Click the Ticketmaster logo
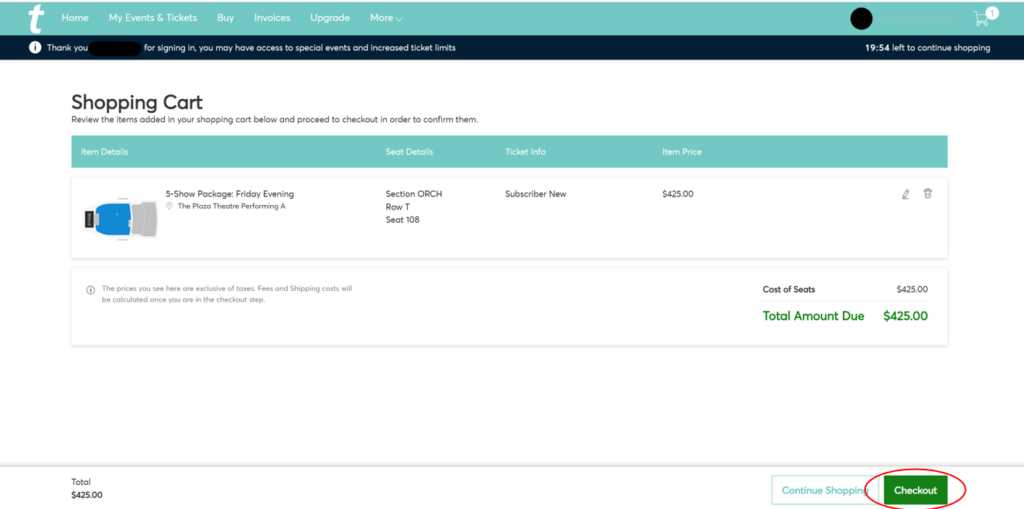The width and height of the screenshot is (1024, 509). point(37,18)
